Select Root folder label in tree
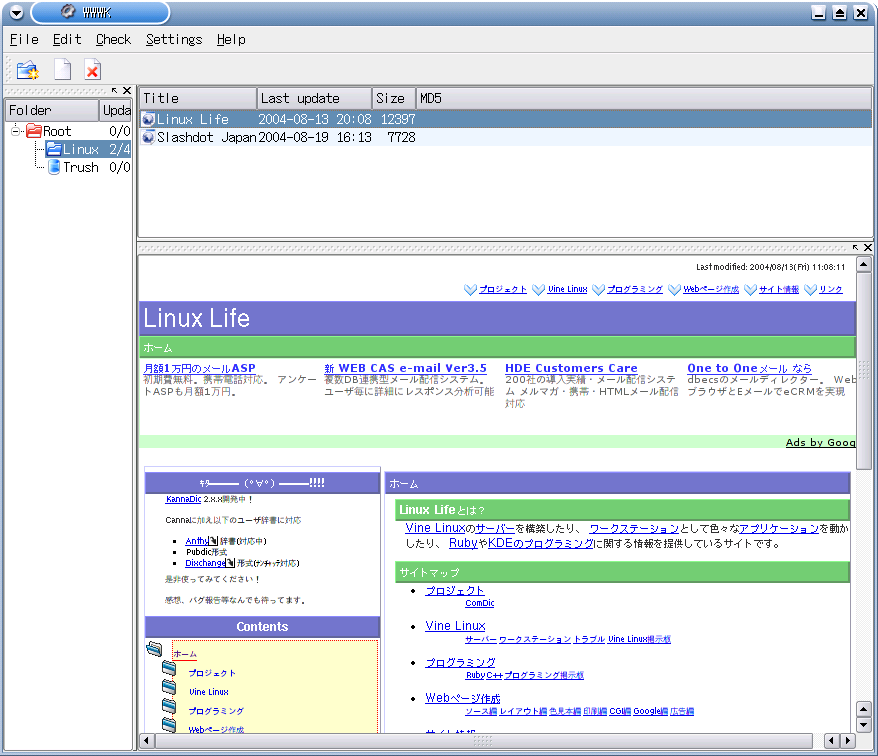878x756 pixels. (57, 132)
